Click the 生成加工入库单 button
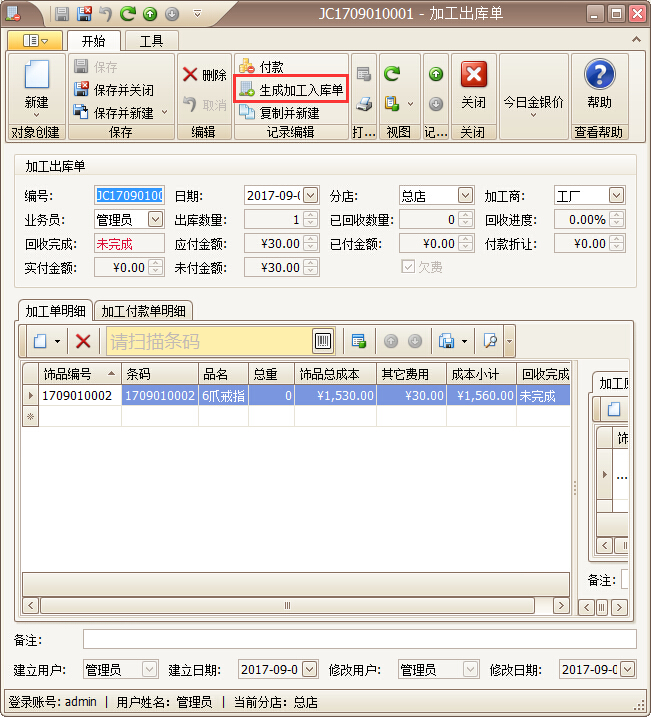The height and width of the screenshot is (717, 651). (291, 90)
